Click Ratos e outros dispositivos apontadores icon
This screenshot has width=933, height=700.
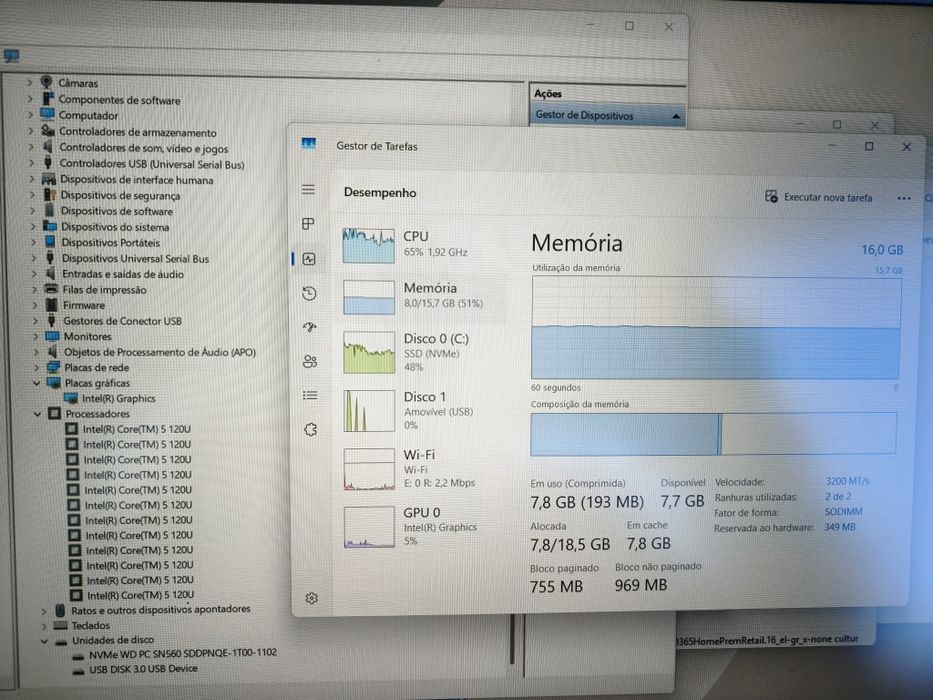point(60,610)
